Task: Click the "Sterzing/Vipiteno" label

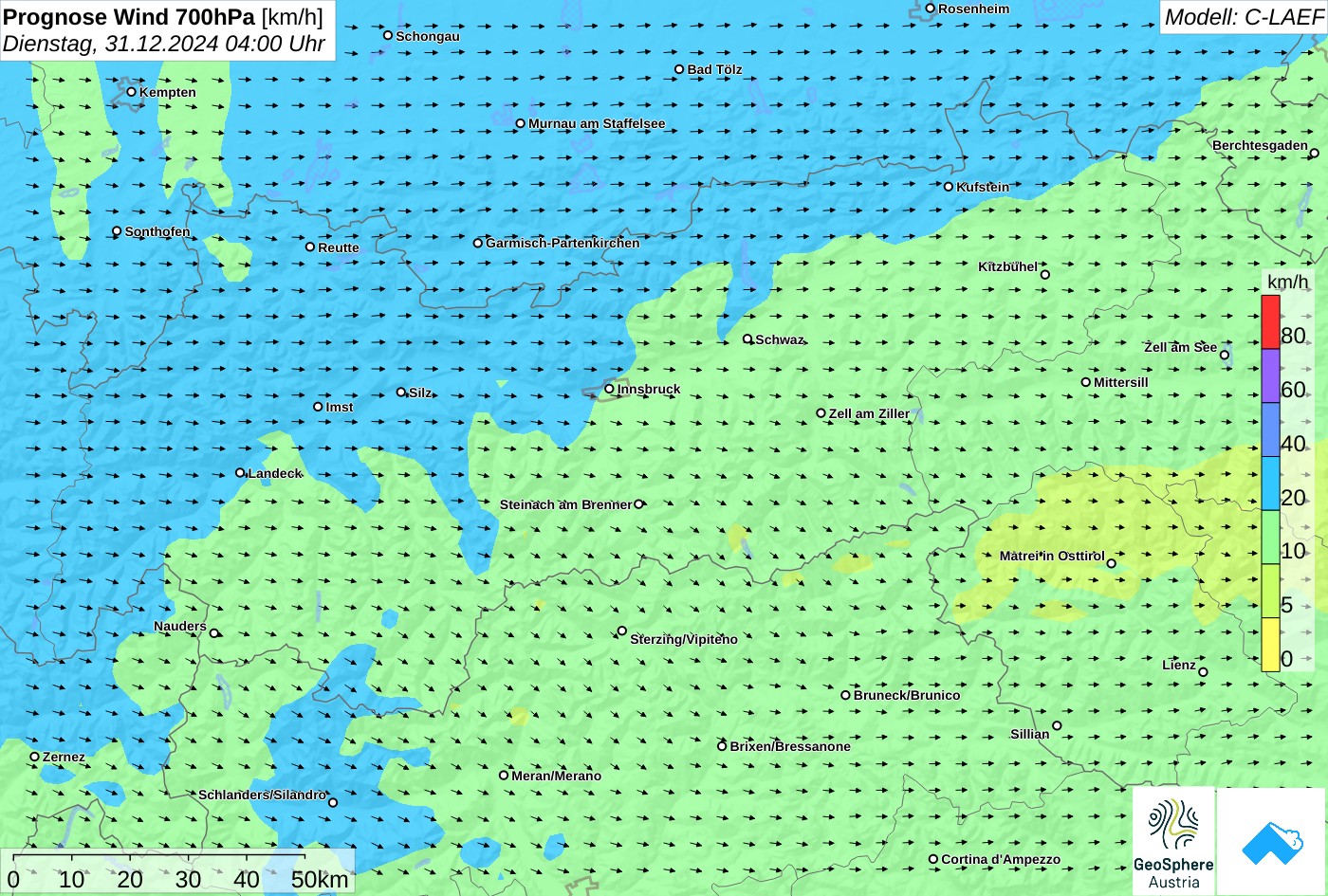Action: tap(684, 639)
